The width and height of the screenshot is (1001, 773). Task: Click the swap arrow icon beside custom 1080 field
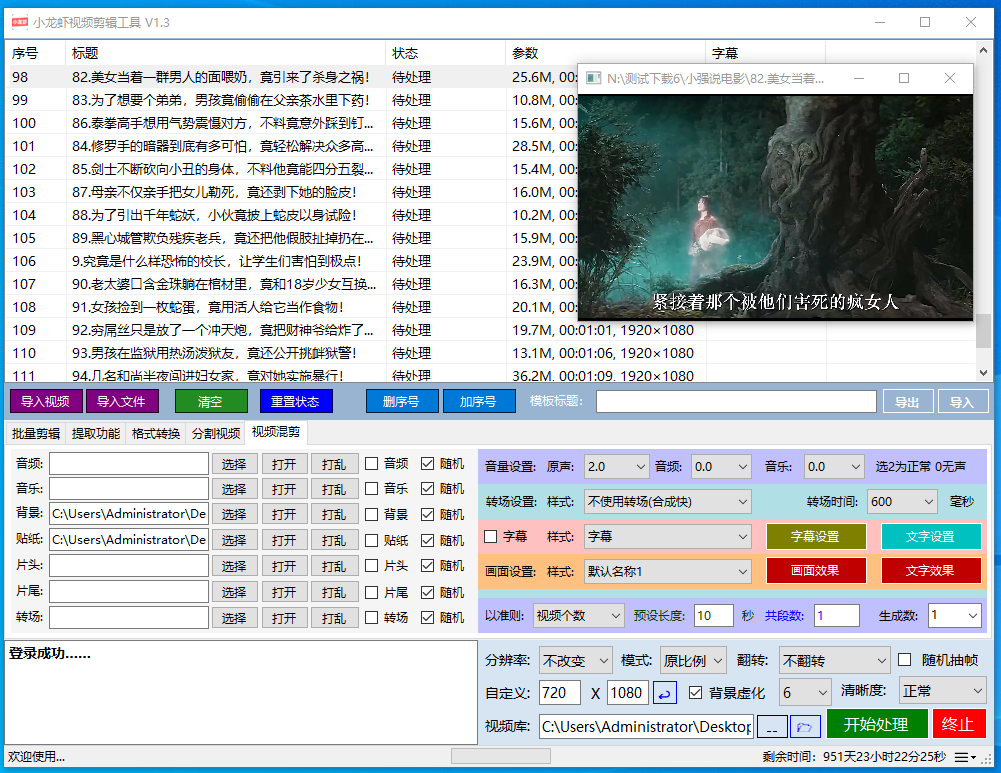[665, 692]
